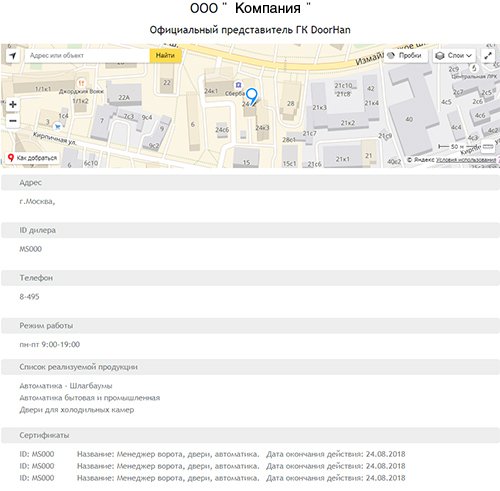Click the shopping cart icon on map
The width and height of the screenshot is (500, 491).
[x=58, y=126]
